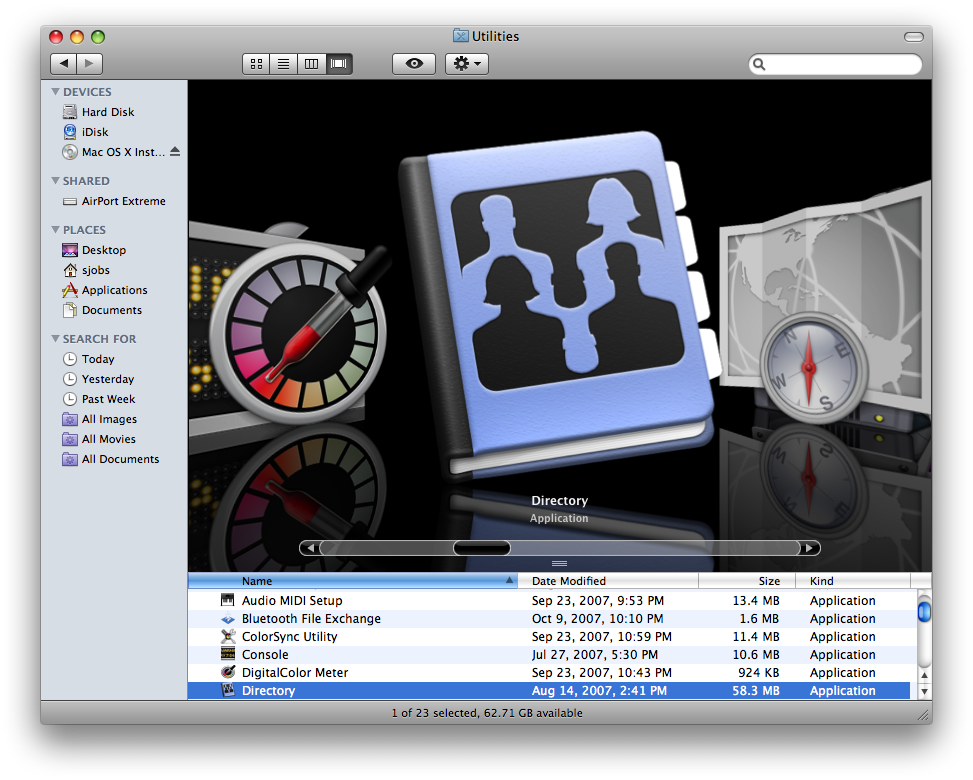Toggle toolbar with the pill button
Screen dimensions: 973x780
(x=913, y=37)
